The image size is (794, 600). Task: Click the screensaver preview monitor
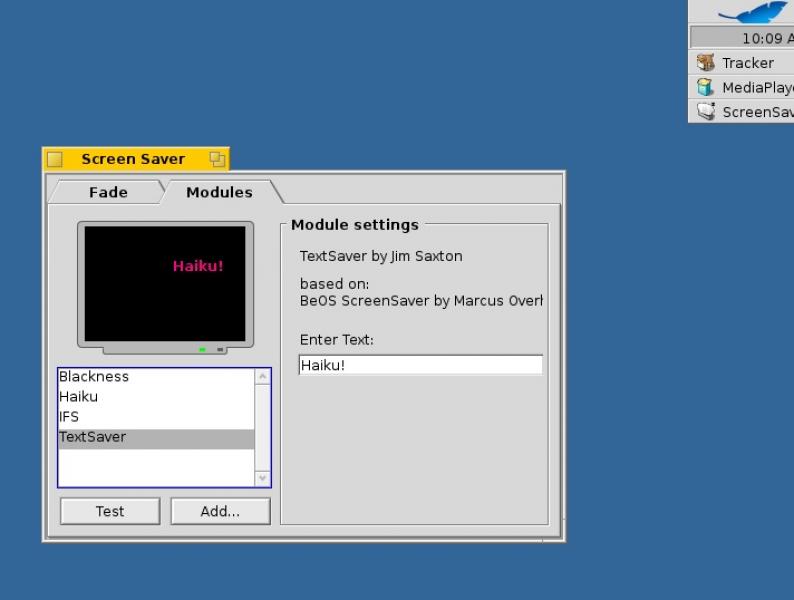pyautogui.click(x=165, y=284)
